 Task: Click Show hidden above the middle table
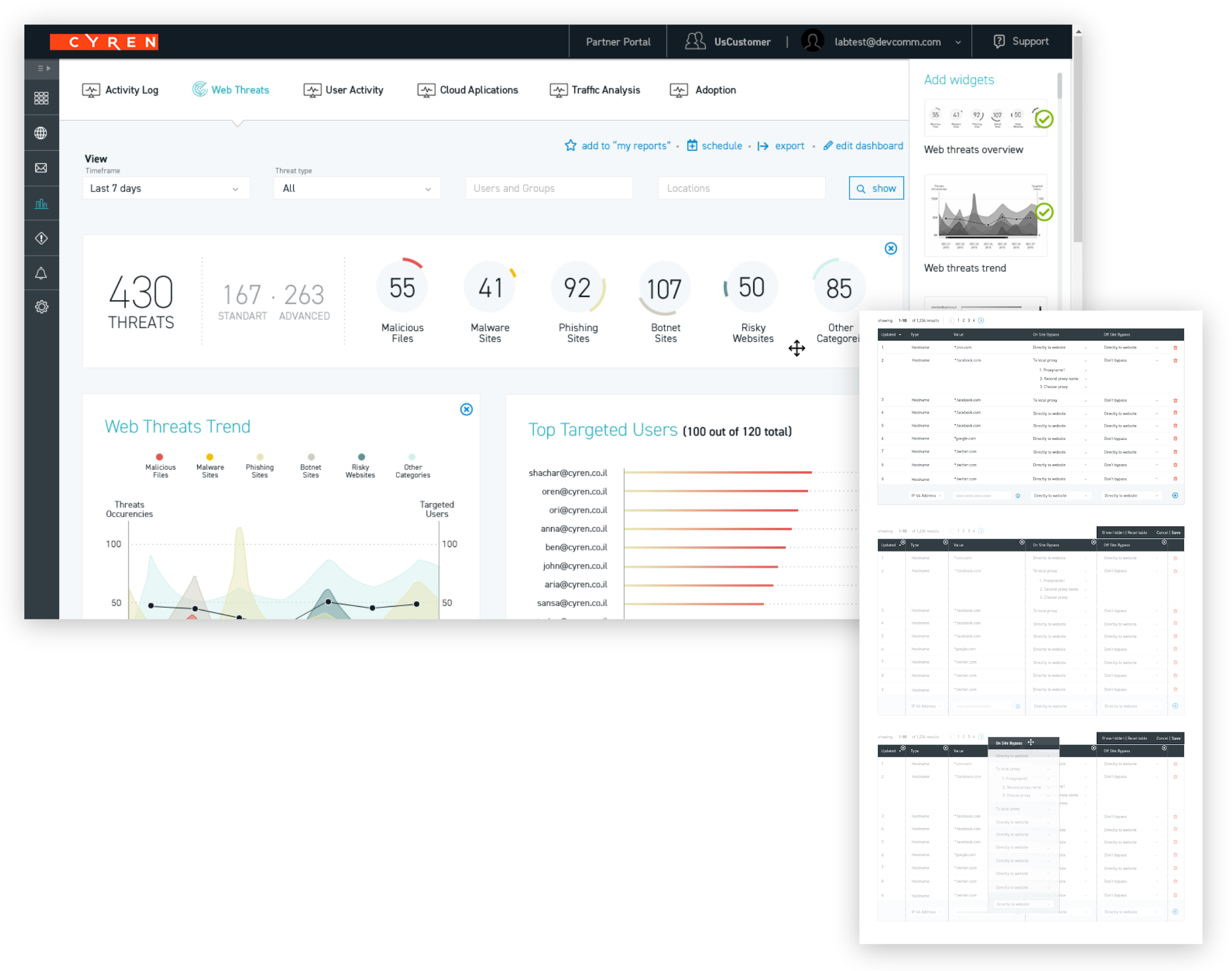1113,533
